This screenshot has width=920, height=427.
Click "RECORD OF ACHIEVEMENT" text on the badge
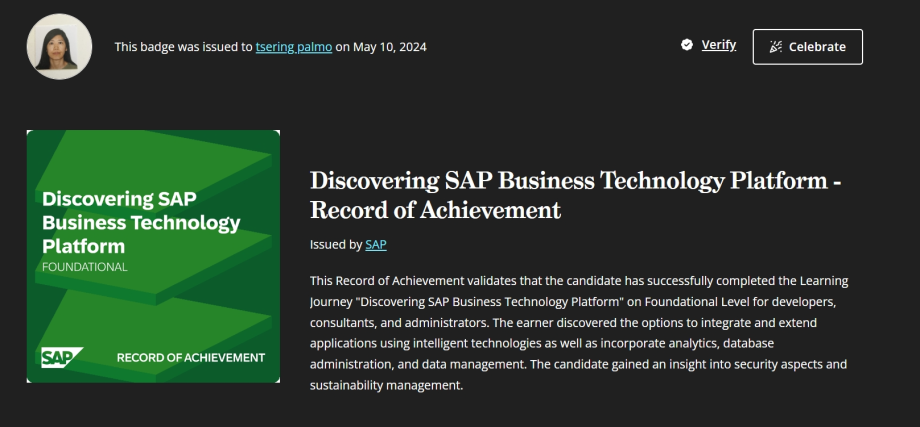click(x=191, y=358)
